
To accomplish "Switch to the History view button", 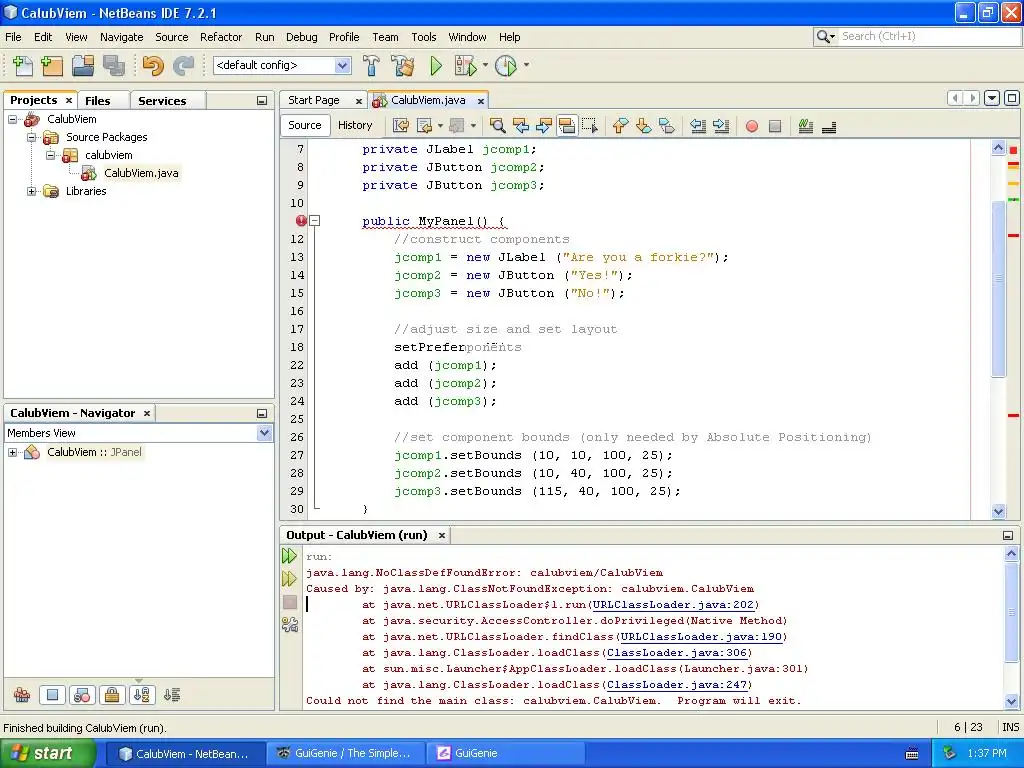I will pyautogui.click(x=355, y=125).
